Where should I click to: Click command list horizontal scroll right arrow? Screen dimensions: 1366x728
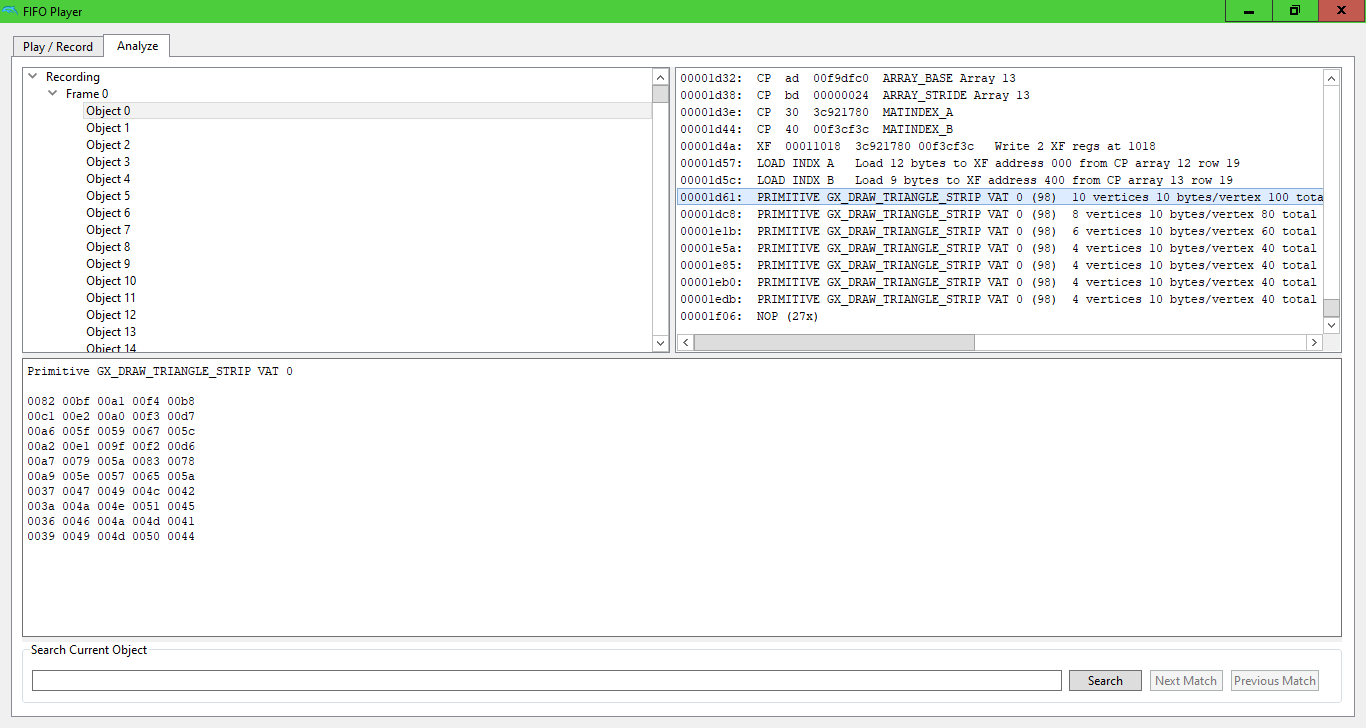click(x=1314, y=343)
